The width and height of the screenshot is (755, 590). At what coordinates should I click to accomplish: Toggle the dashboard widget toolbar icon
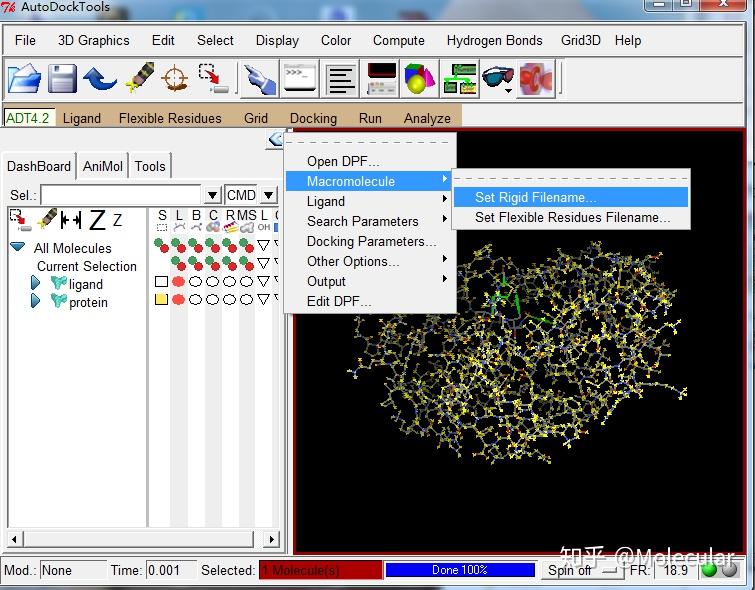pos(381,79)
